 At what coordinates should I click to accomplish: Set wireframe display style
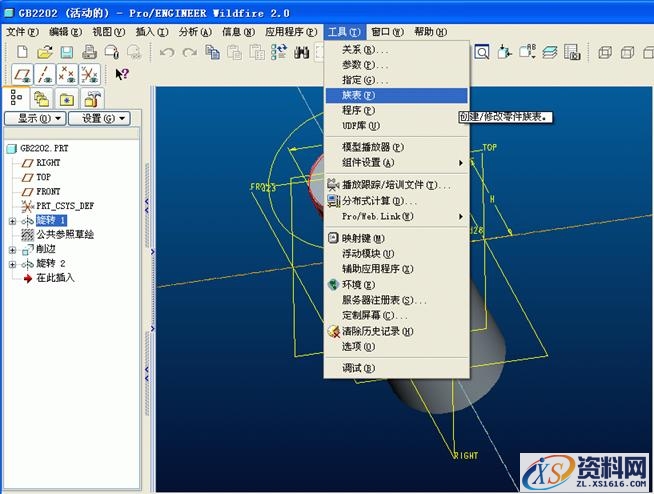pos(605,52)
